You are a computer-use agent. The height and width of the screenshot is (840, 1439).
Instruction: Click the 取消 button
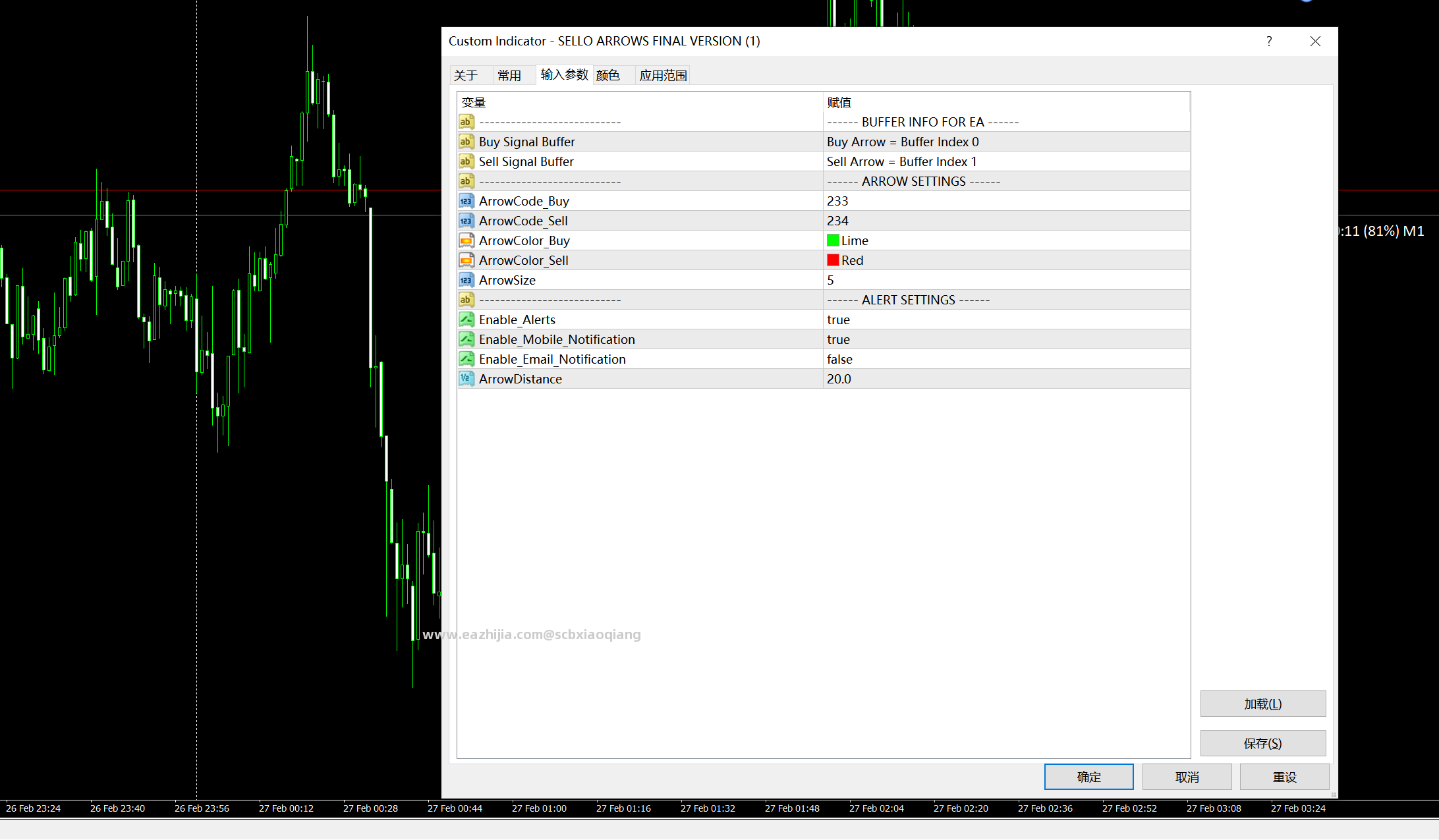pos(1187,777)
